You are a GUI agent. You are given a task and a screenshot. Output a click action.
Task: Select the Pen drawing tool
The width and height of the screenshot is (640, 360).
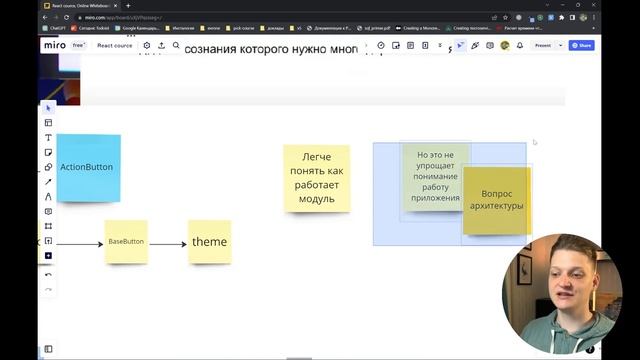tap(48, 197)
